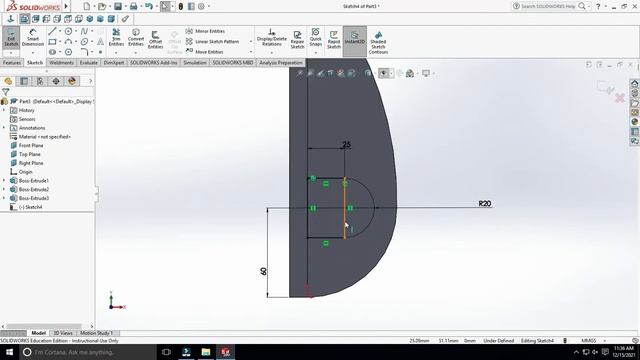Toggle Shaded Sketch Contours
This screenshot has width=640, height=360.
(378, 42)
